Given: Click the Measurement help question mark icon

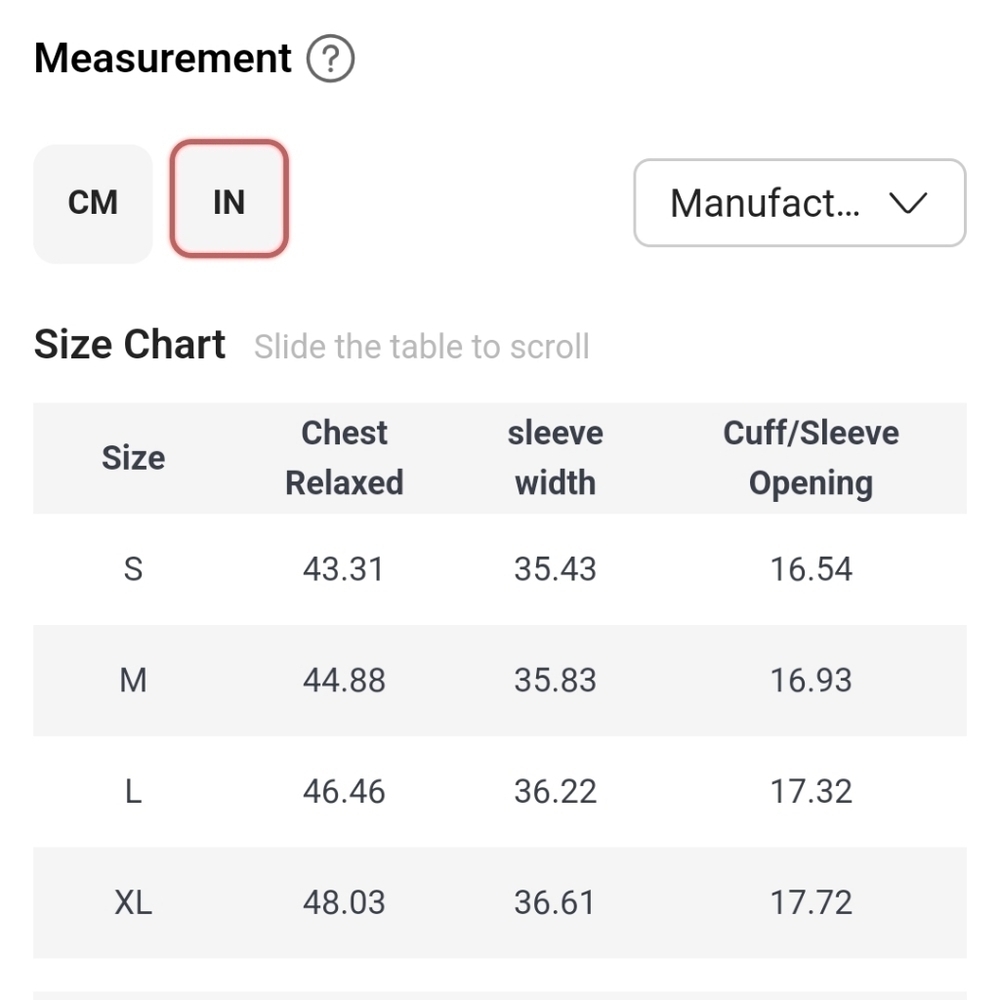Looking at the screenshot, I should (330, 60).
